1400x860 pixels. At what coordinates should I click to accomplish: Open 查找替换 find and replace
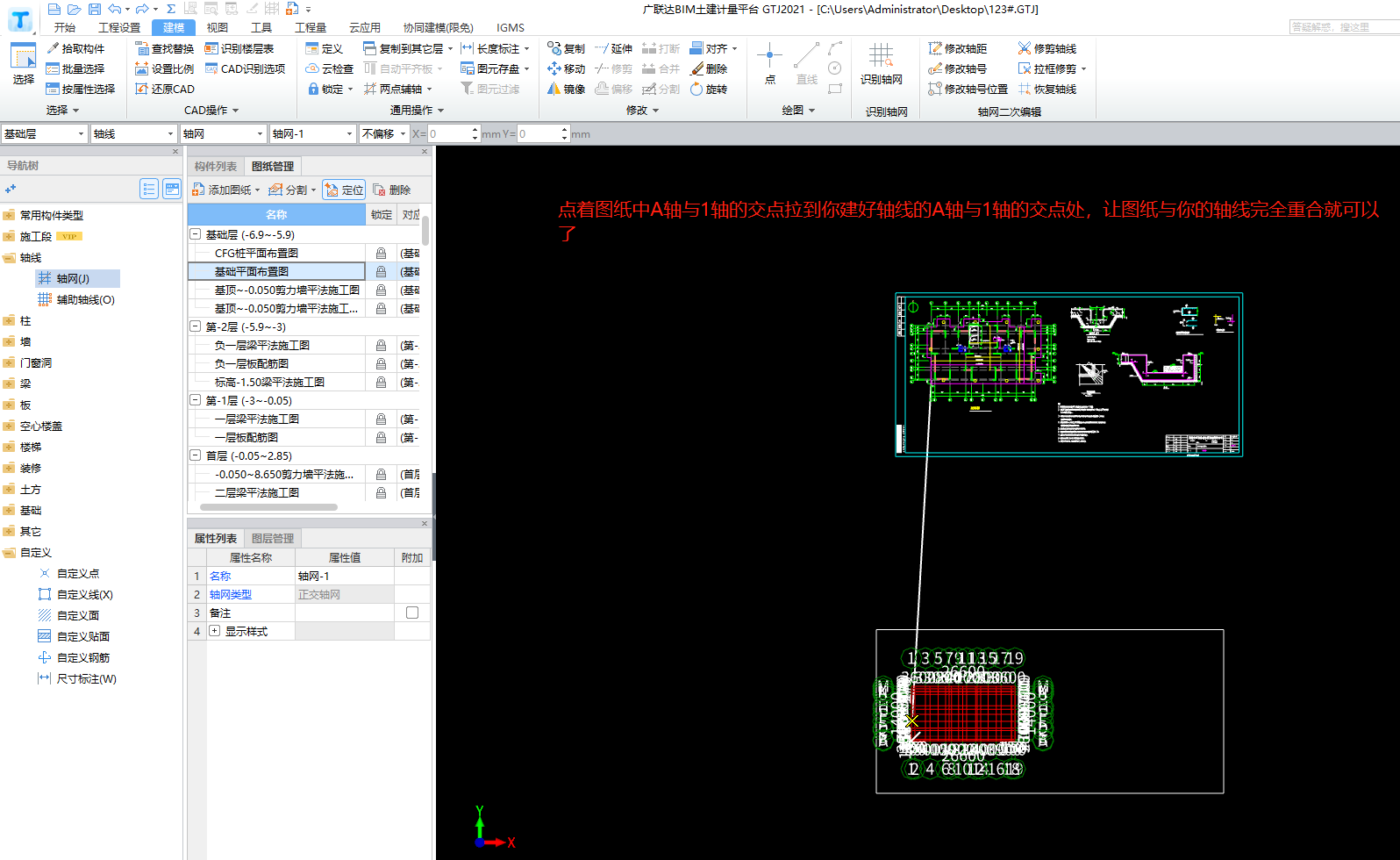coord(165,48)
